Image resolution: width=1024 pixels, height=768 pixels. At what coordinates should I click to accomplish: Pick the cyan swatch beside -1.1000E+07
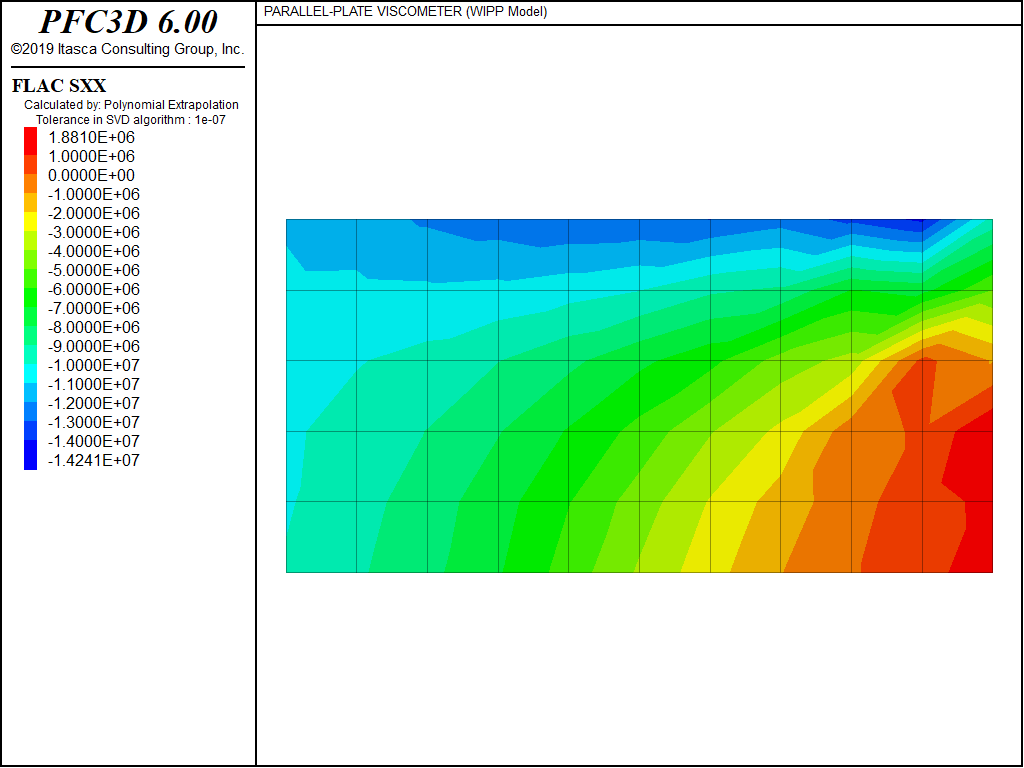tap(31, 374)
